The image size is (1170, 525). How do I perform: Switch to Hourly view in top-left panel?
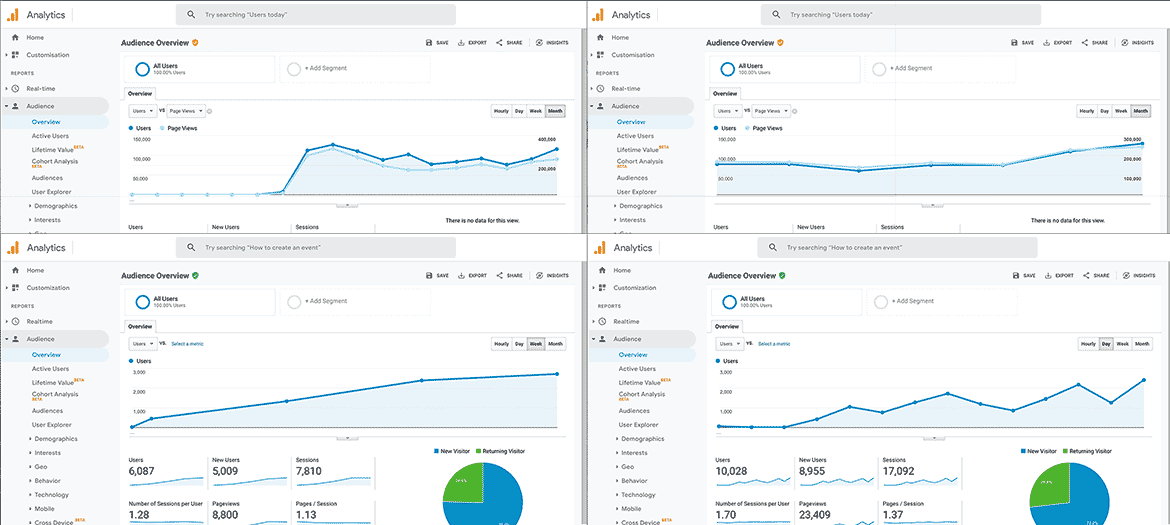(x=501, y=111)
